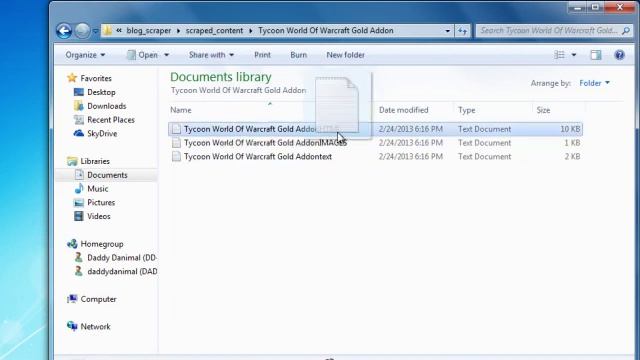Screen dimensions: 640x360
Task: Open SkyDrive in the sidebar
Action: point(102,133)
